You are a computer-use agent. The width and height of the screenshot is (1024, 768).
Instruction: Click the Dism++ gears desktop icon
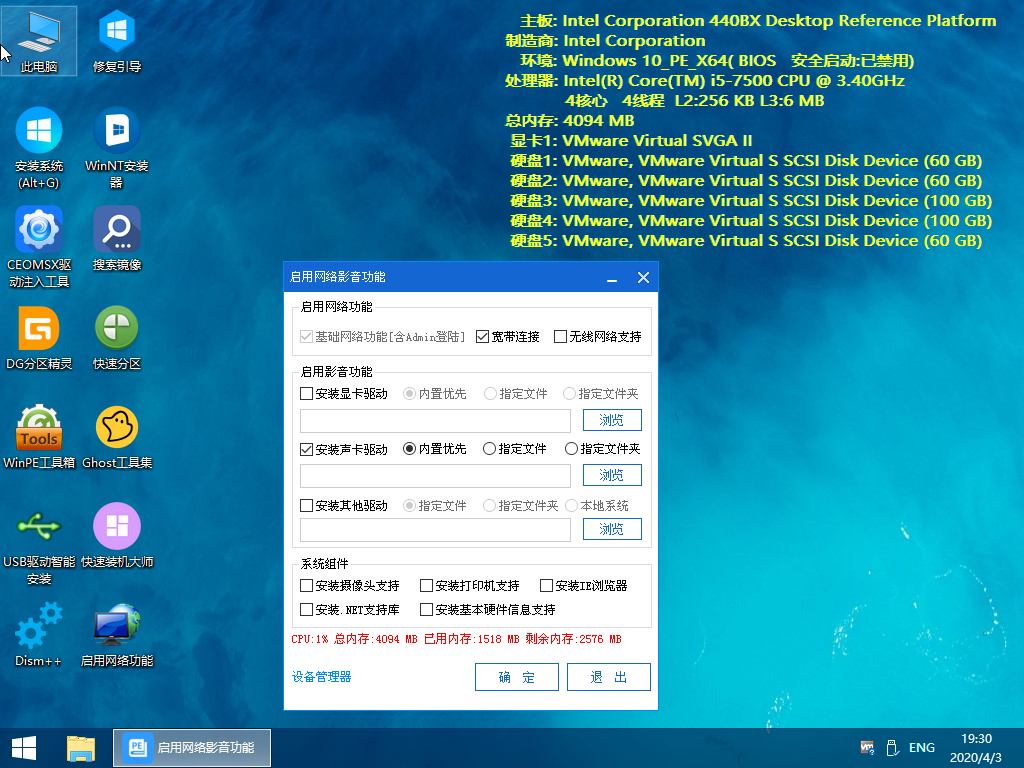click(39, 635)
